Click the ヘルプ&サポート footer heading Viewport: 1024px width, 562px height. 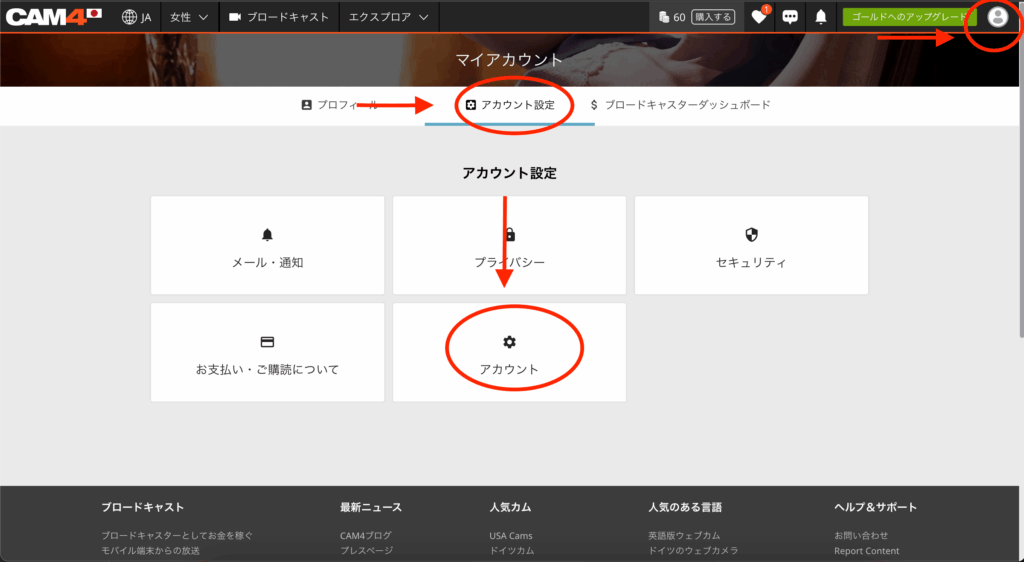coord(876,507)
